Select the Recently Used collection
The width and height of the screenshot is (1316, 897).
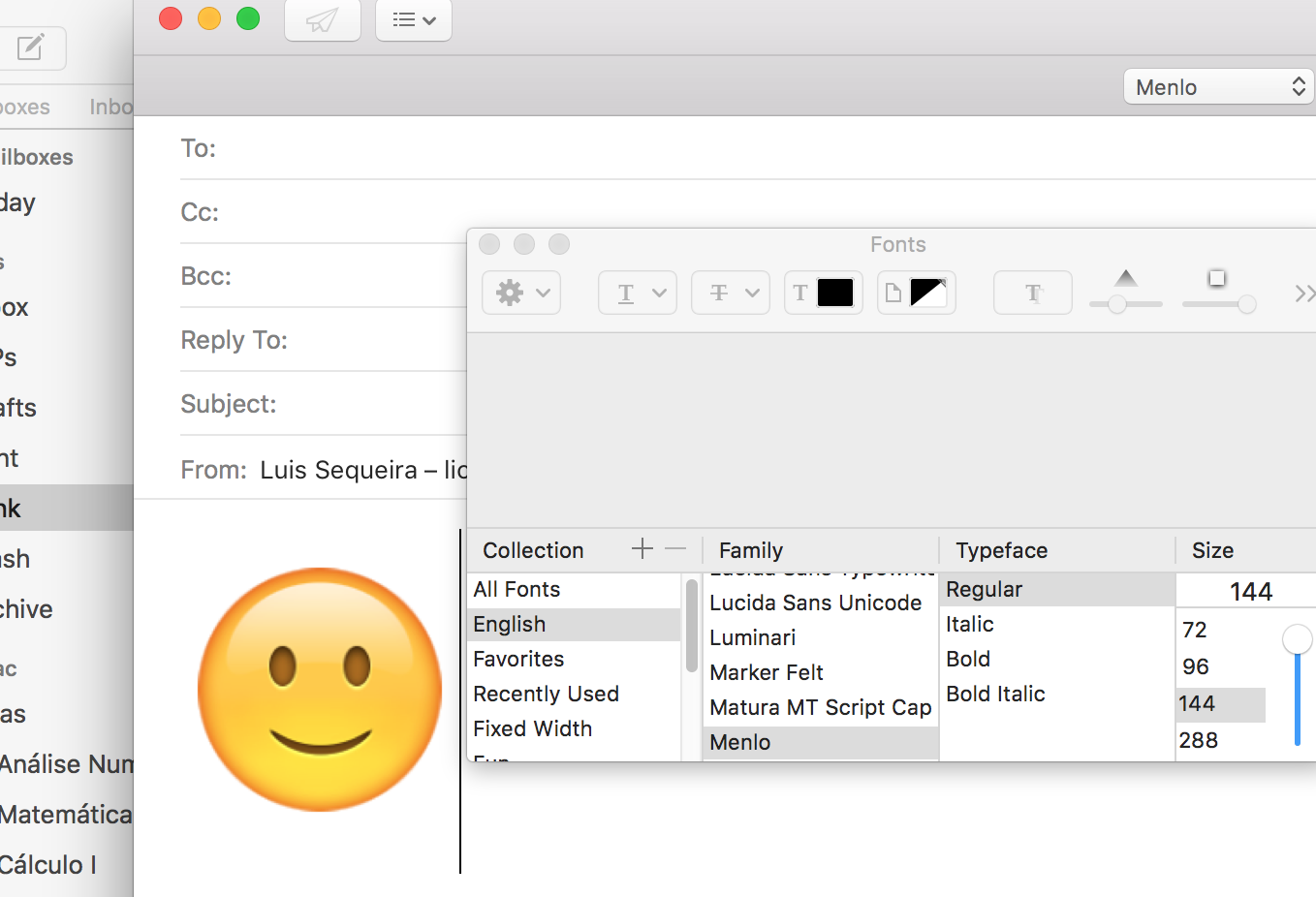546,694
